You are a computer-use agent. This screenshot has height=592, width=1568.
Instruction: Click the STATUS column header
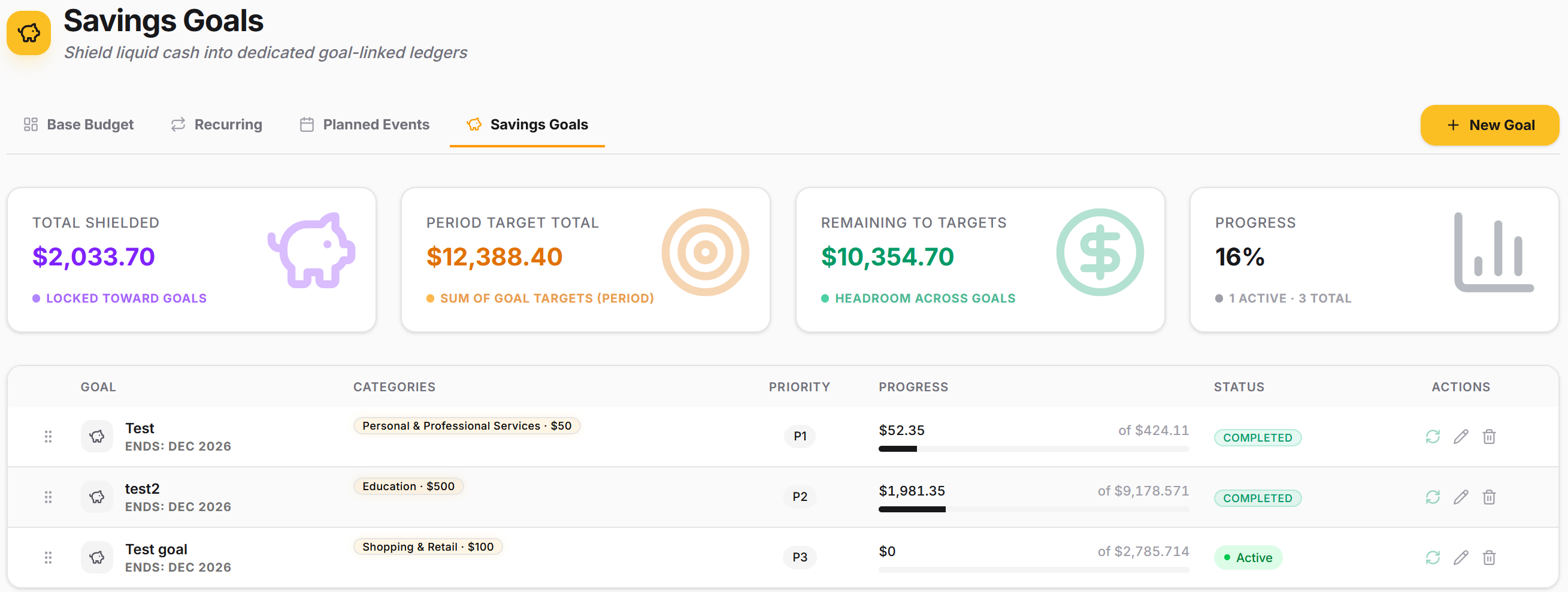(x=1239, y=386)
